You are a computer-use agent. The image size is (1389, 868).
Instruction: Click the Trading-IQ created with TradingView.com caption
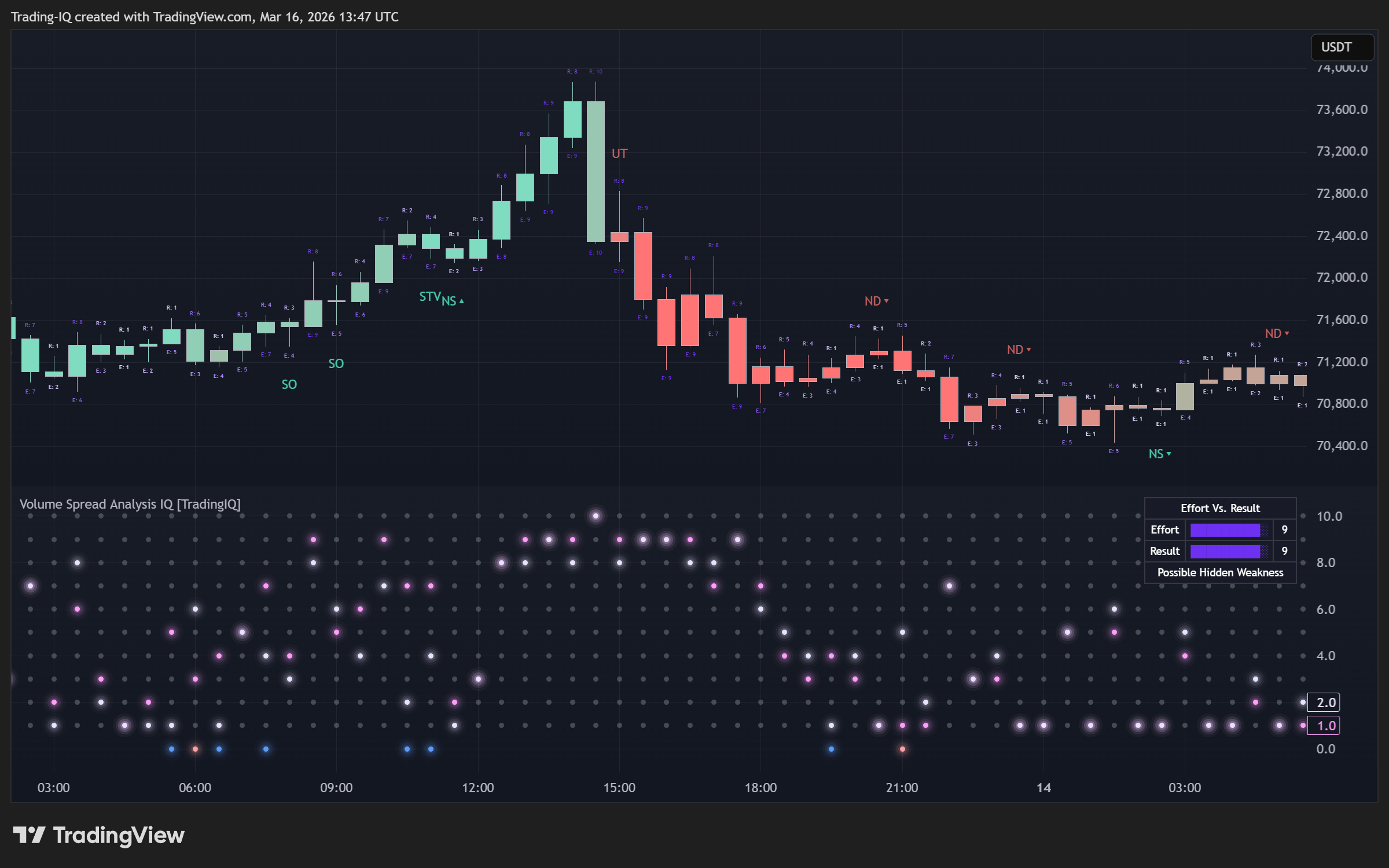(x=205, y=17)
